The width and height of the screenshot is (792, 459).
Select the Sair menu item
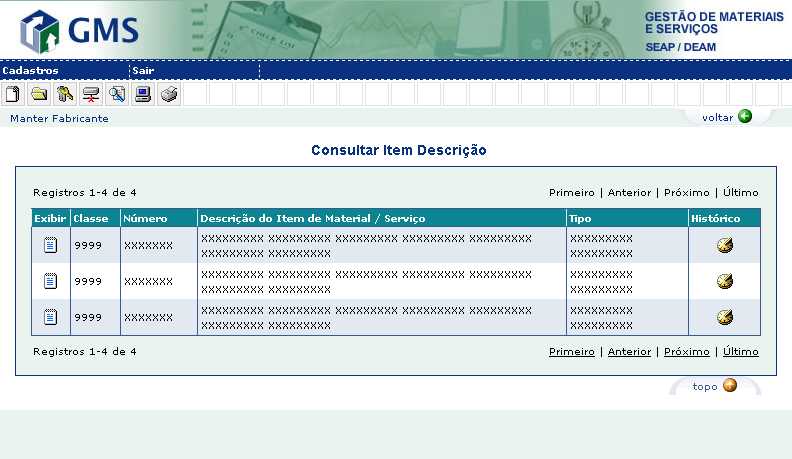tap(143, 71)
